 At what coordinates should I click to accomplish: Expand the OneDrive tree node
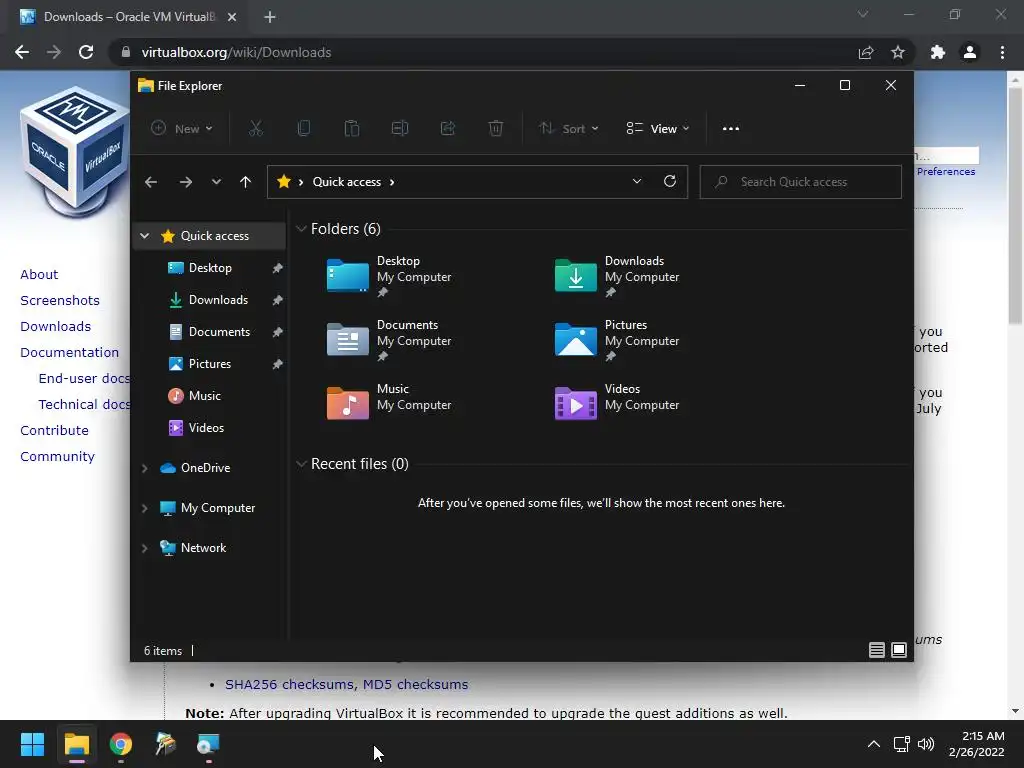(x=144, y=468)
